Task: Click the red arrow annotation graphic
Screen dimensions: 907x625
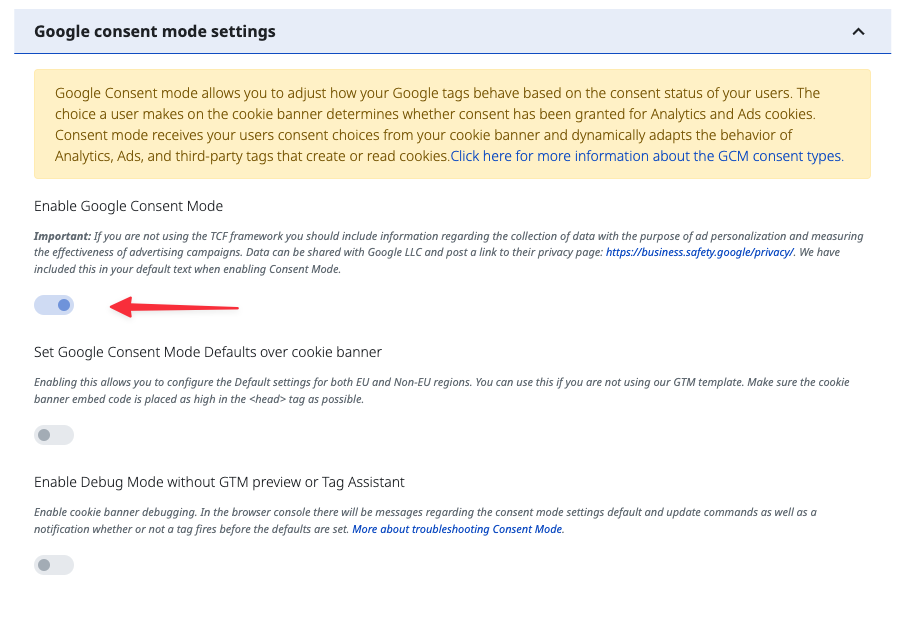Action: pos(174,307)
